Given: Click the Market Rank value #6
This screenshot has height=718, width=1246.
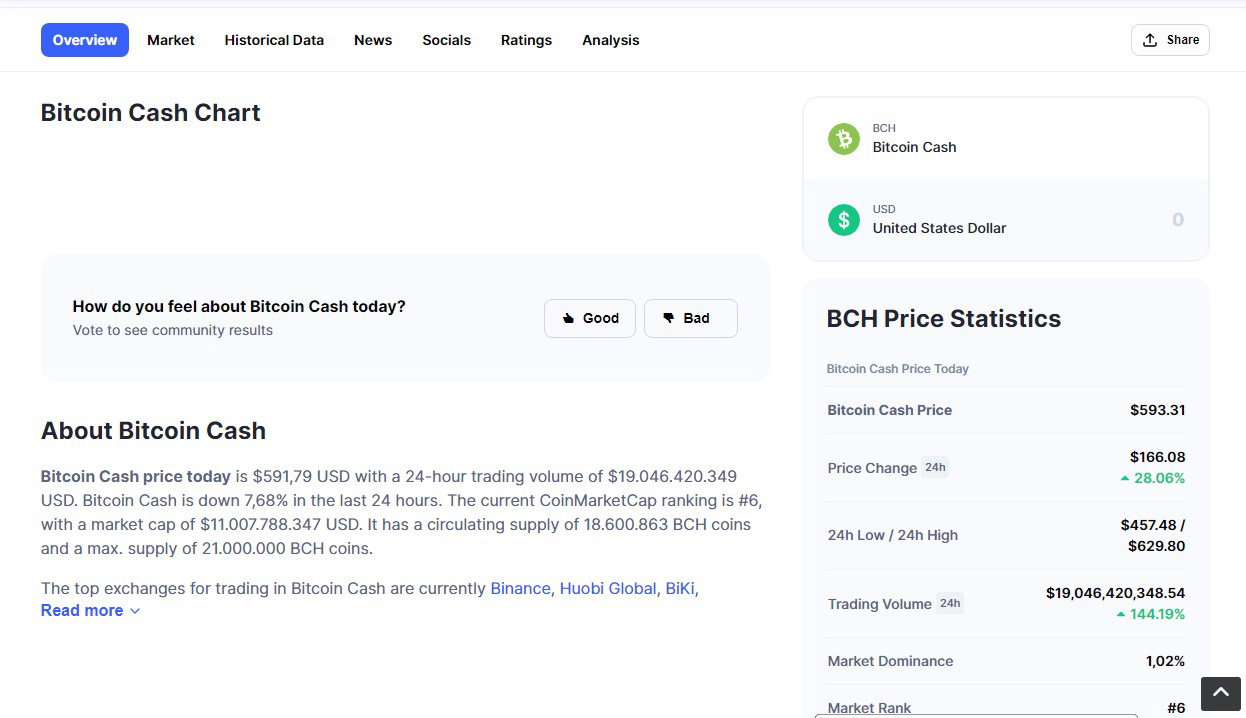Looking at the screenshot, I should 1176,708.
